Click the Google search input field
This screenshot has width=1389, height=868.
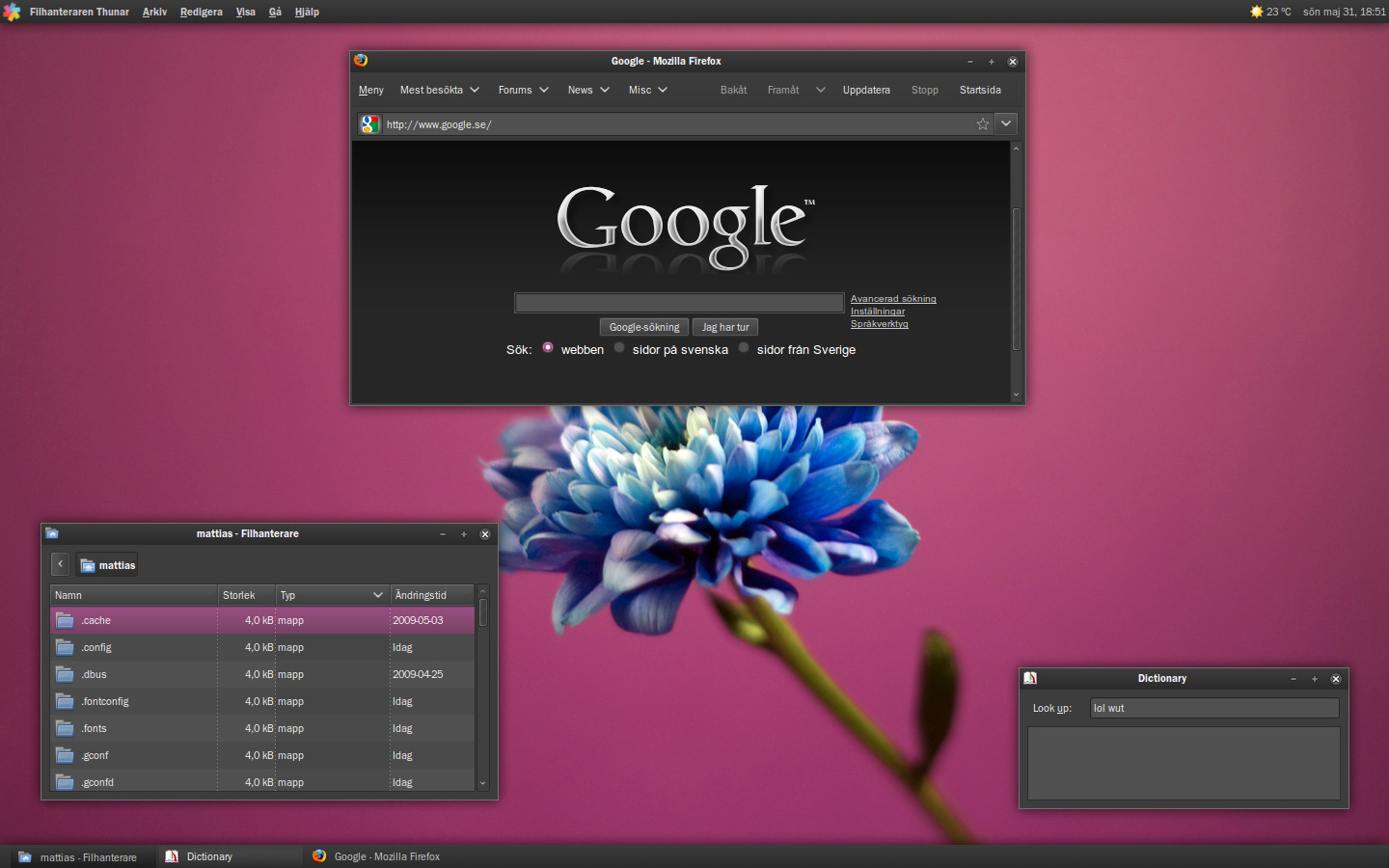coord(679,303)
